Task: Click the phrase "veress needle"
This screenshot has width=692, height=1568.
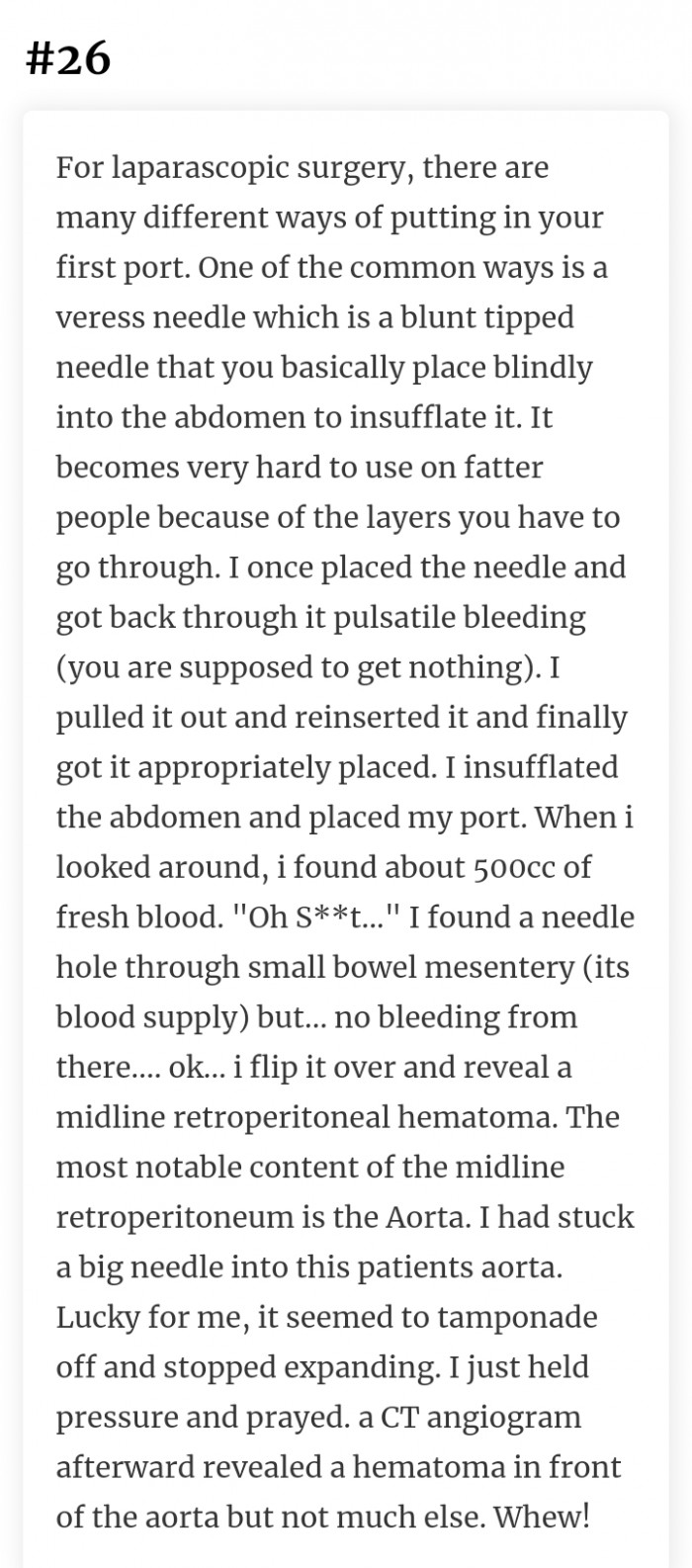Action: coord(150,318)
